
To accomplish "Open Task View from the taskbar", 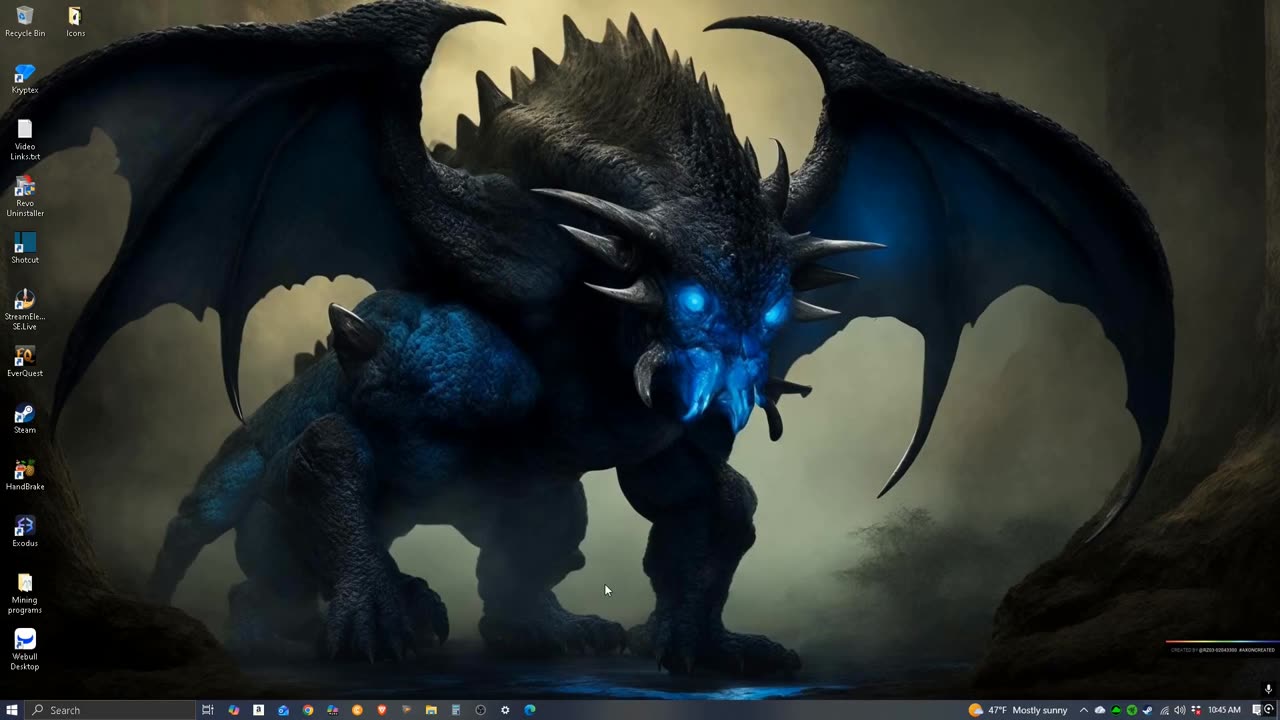I will pyautogui.click(x=208, y=710).
